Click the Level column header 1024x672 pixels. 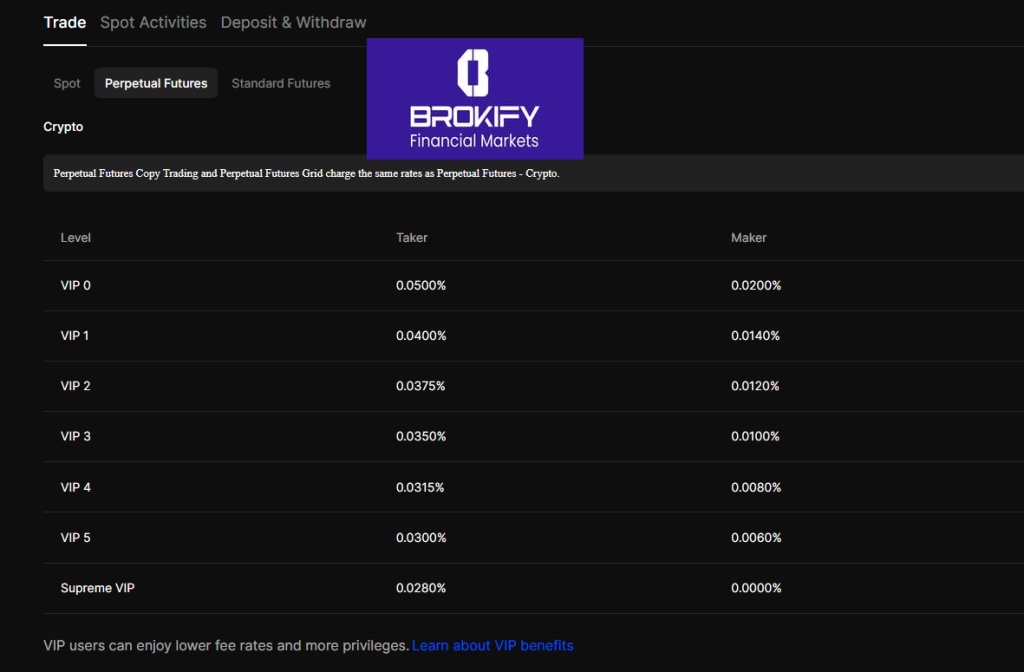[x=76, y=237]
